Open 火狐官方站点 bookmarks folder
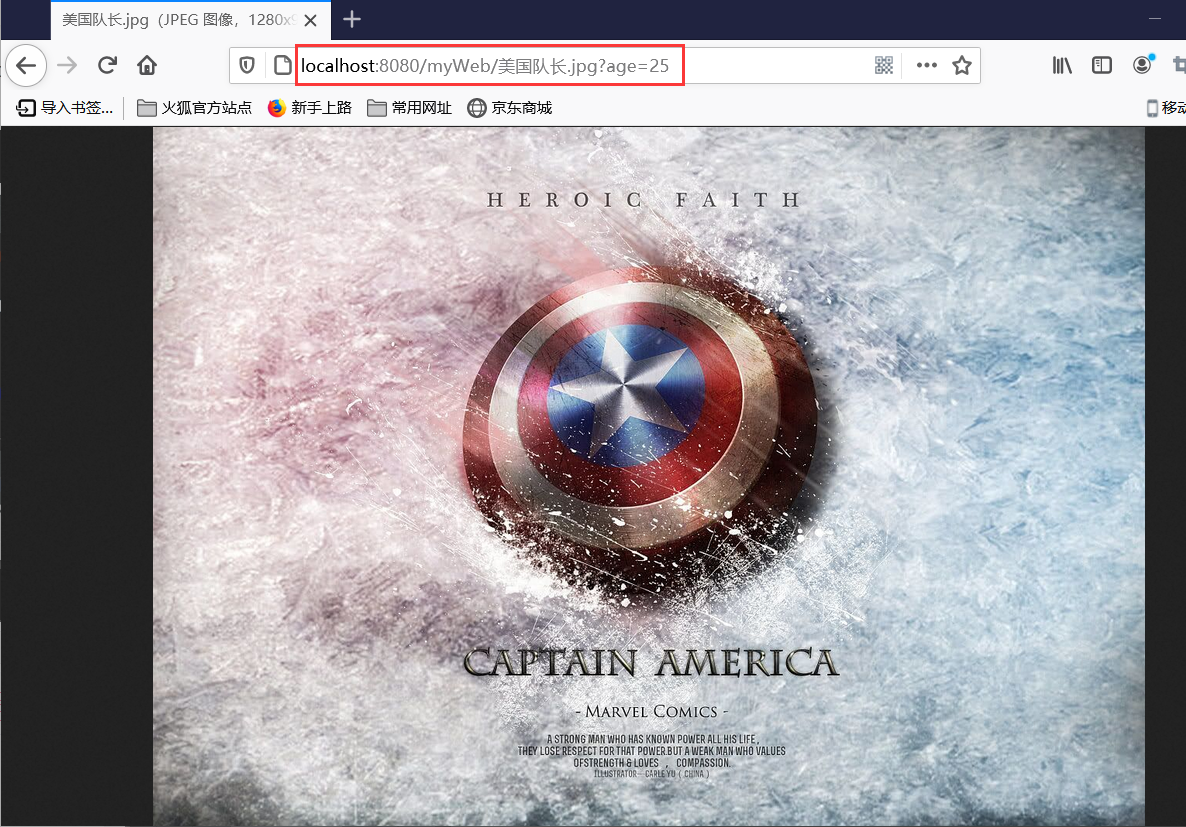This screenshot has height=827, width=1186. pyautogui.click(x=194, y=108)
